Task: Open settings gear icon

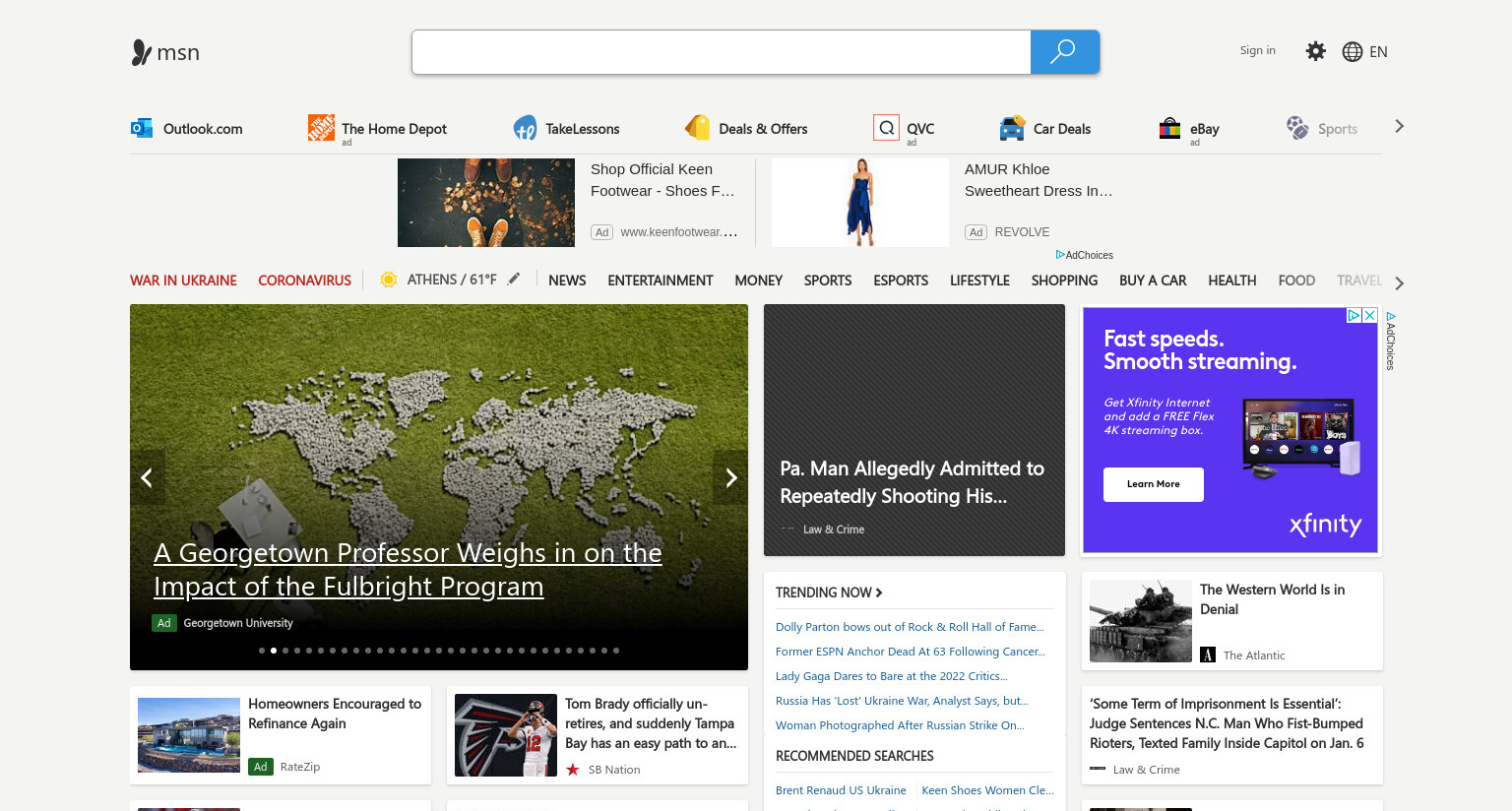Action: pos(1315,51)
